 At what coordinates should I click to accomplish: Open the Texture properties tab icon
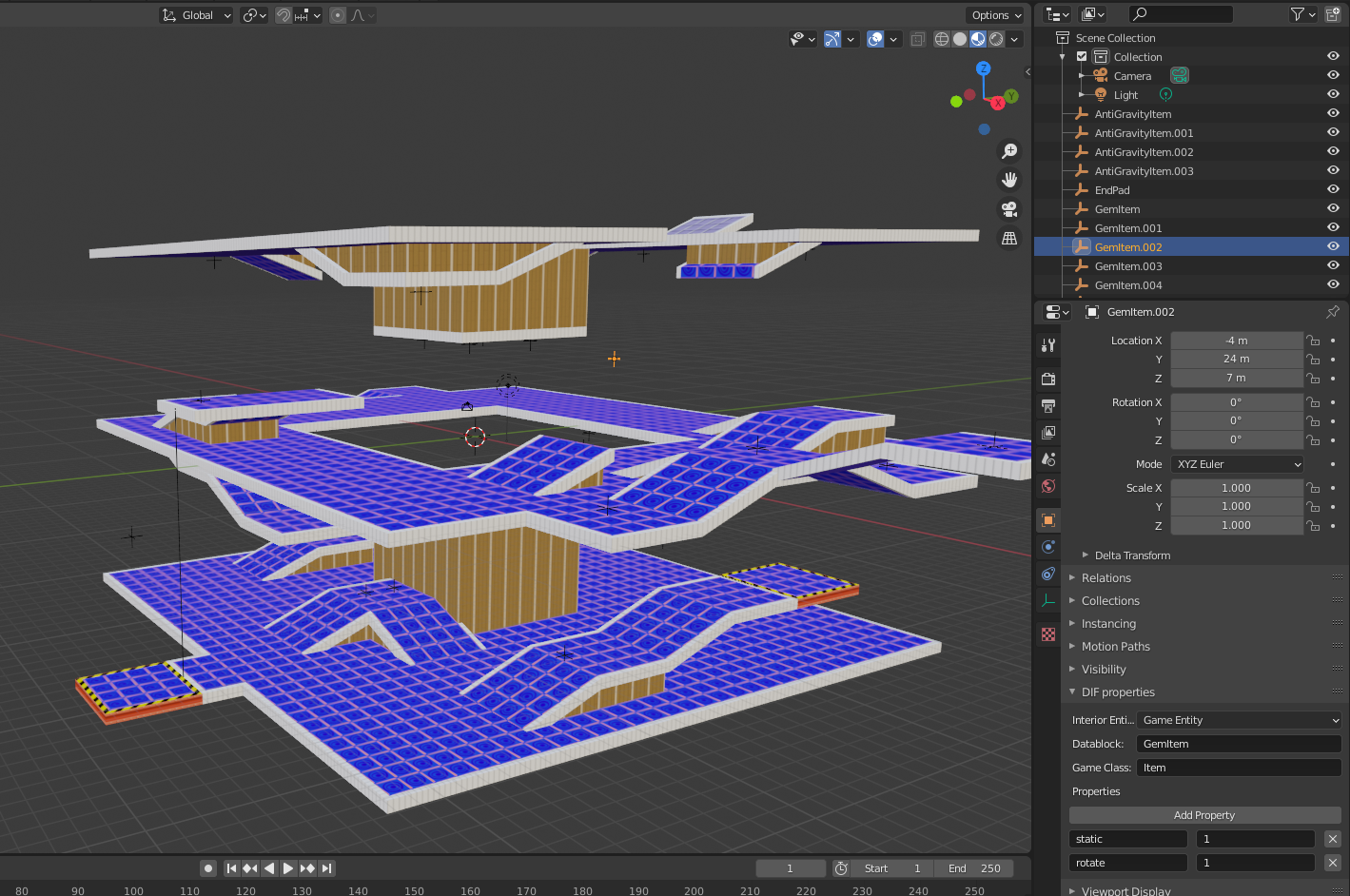click(x=1048, y=634)
